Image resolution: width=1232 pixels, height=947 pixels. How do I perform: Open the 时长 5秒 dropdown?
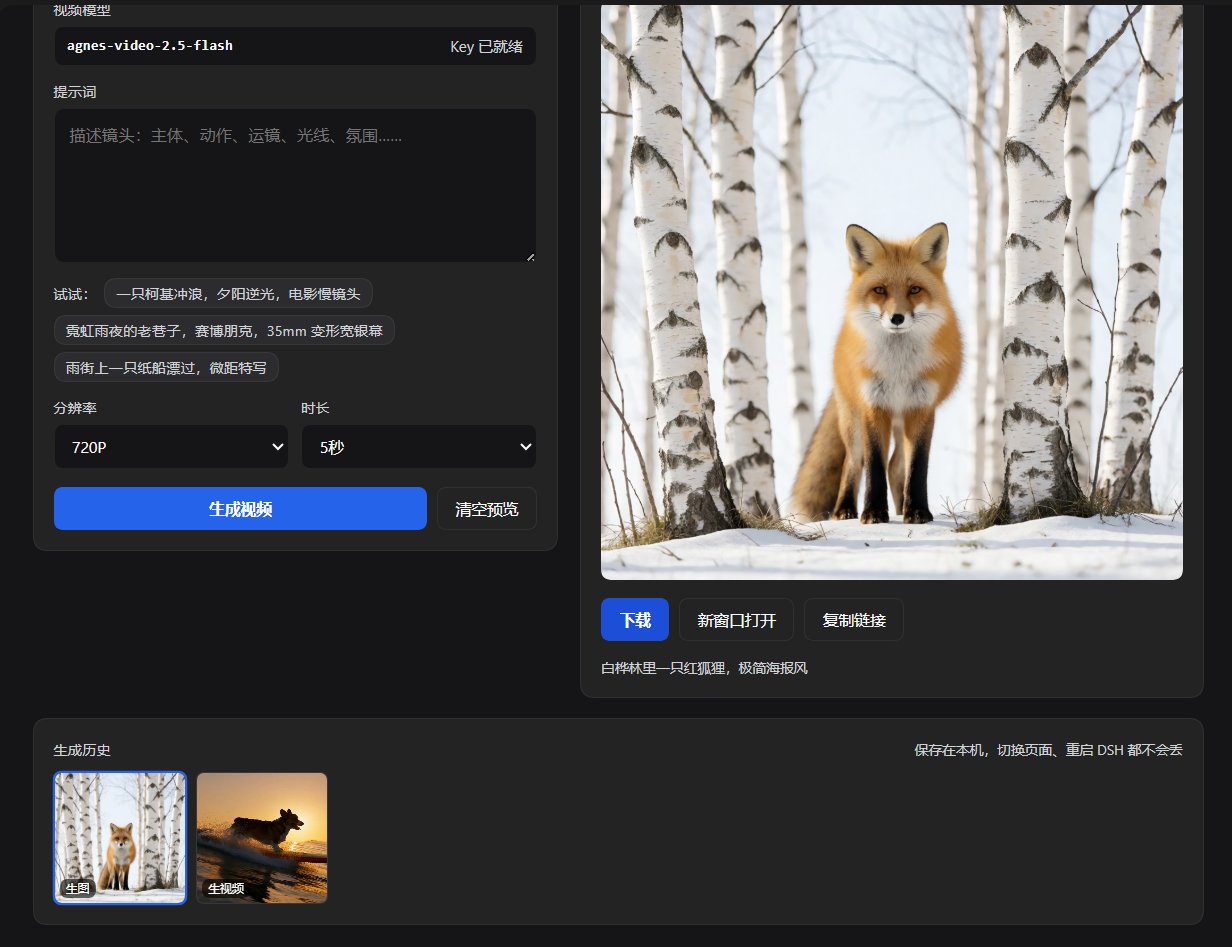[x=419, y=447]
